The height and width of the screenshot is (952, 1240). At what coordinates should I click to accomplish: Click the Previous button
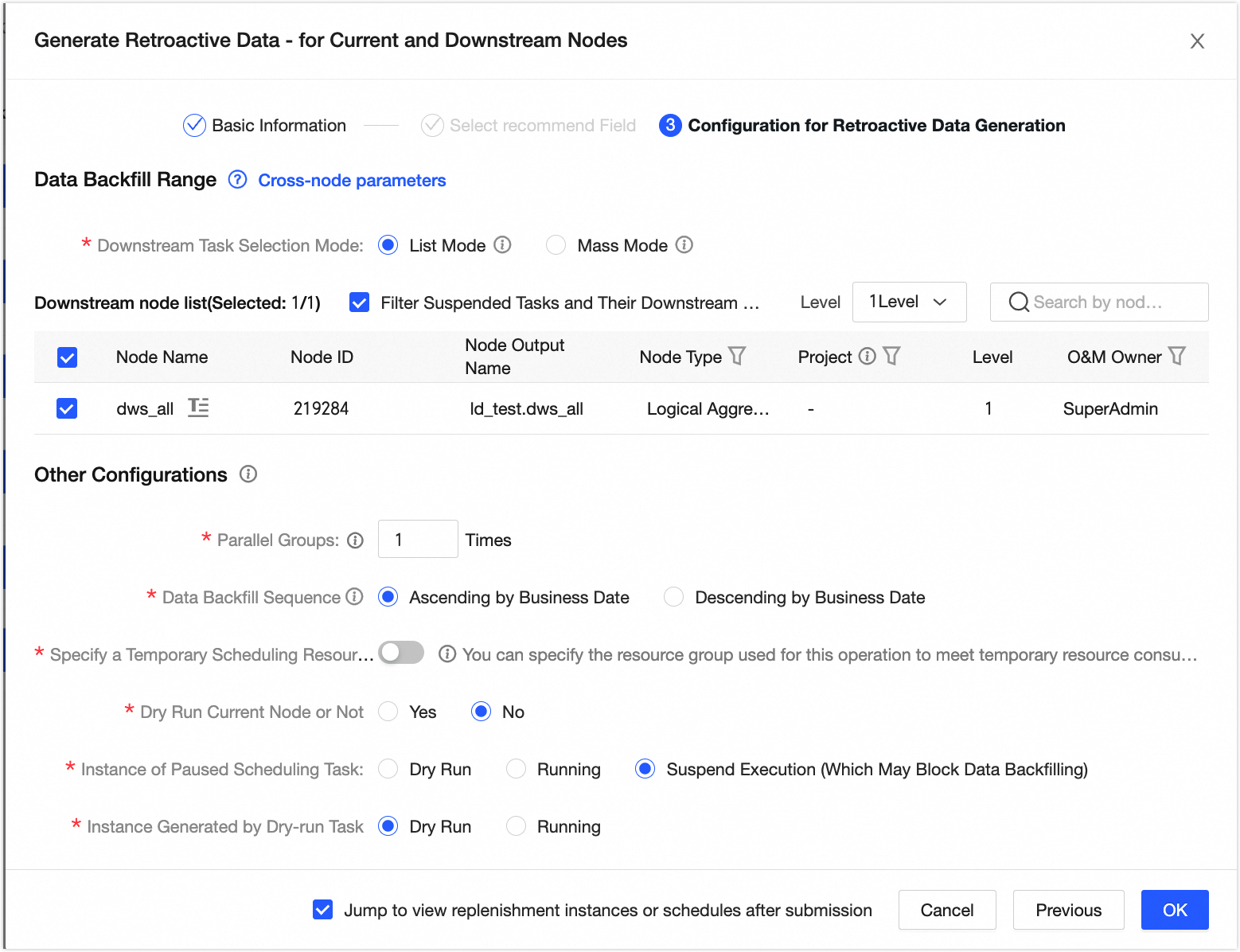pos(1068,910)
